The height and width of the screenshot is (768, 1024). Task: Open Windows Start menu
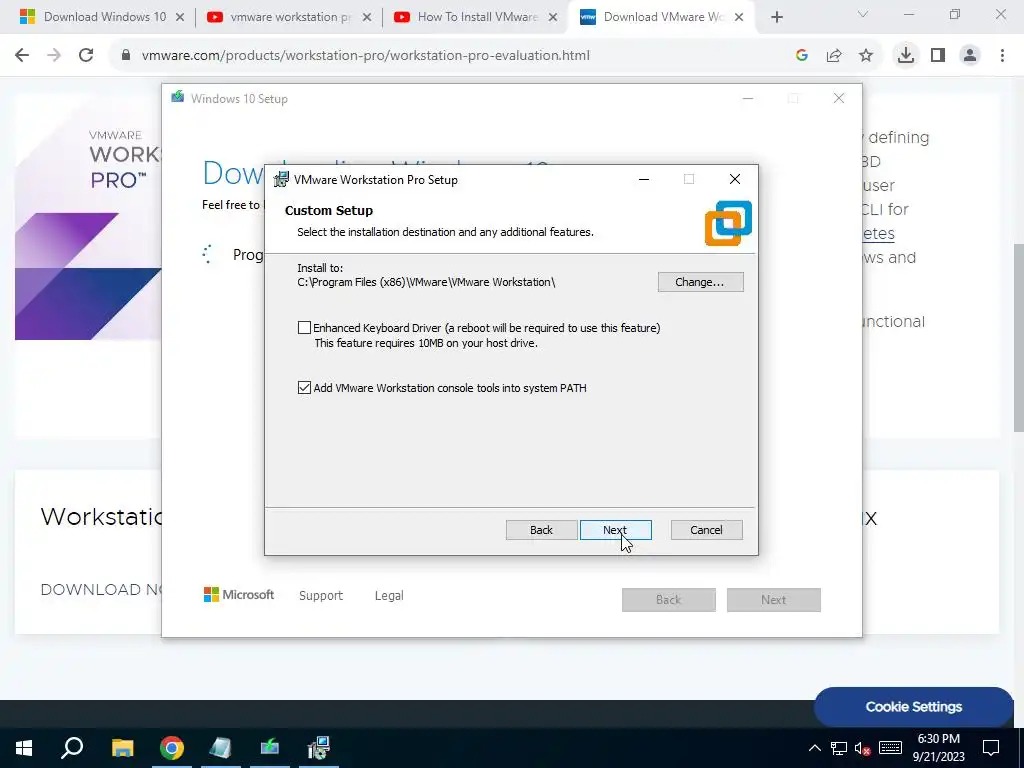click(x=24, y=748)
